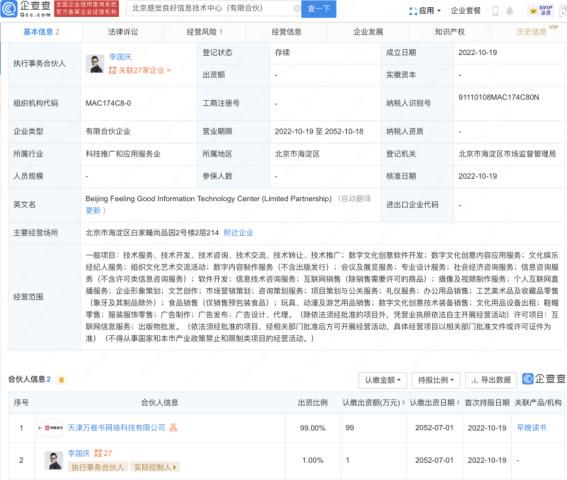Screen dimensions: 567x480
Task: Open the 持股比例 filter dropdown
Action: pos(436,380)
